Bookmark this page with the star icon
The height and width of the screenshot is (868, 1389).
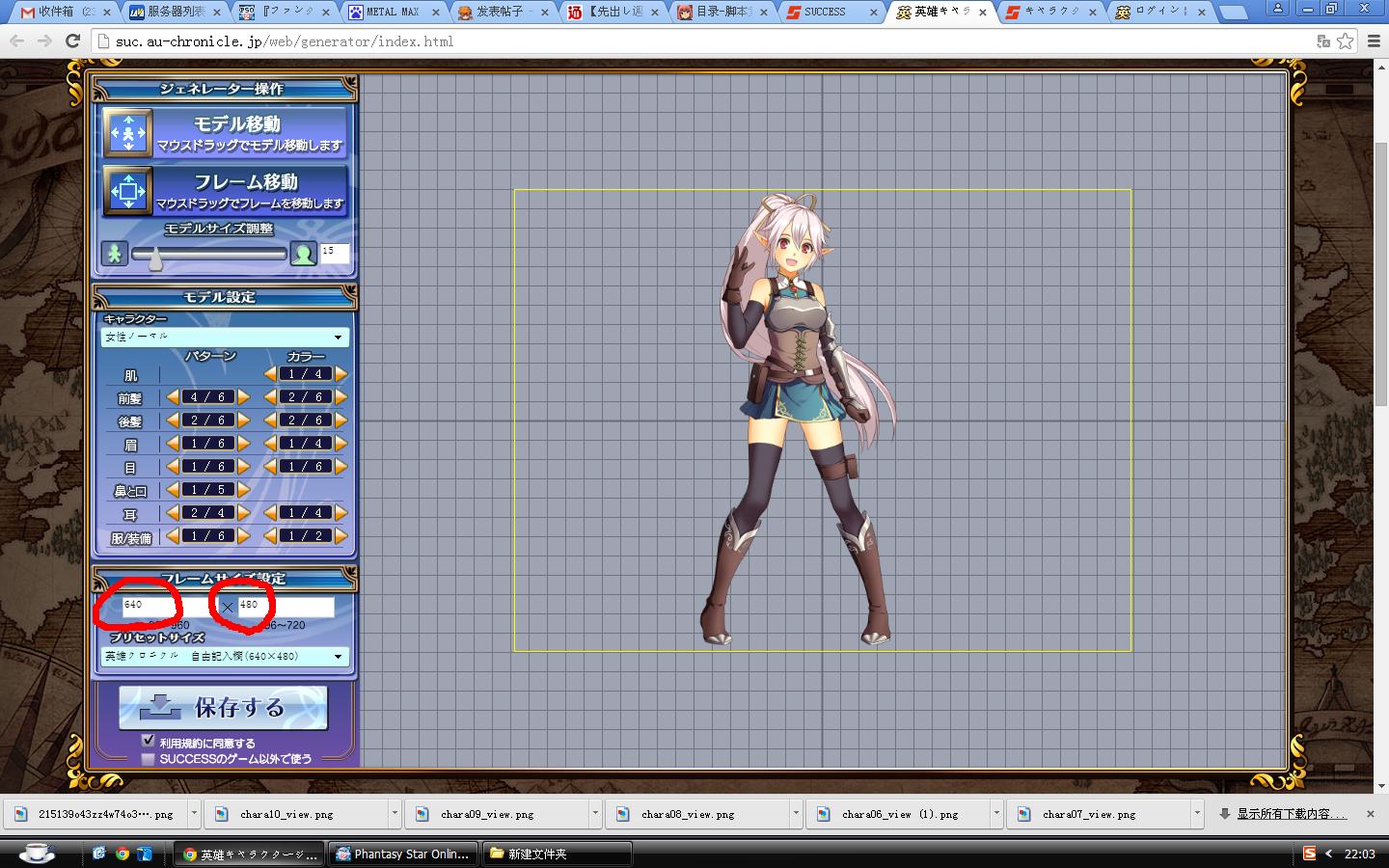coord(1345,41)
